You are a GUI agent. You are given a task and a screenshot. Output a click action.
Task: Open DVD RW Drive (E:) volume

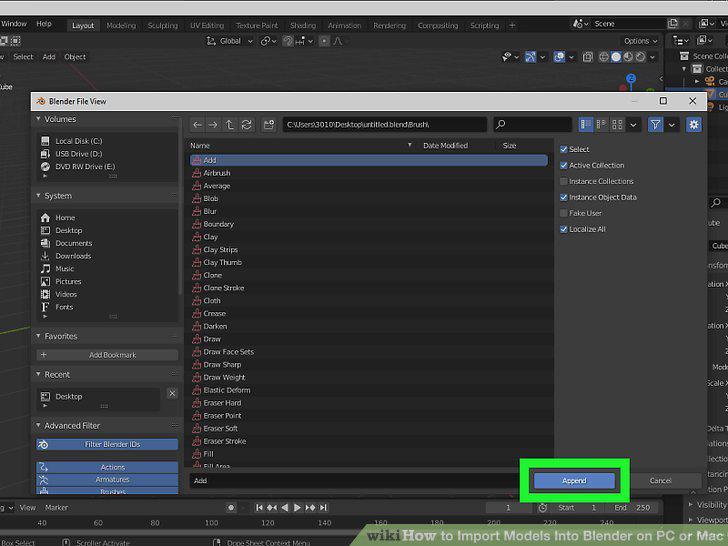pyautogui.click(x=84, y=166)
